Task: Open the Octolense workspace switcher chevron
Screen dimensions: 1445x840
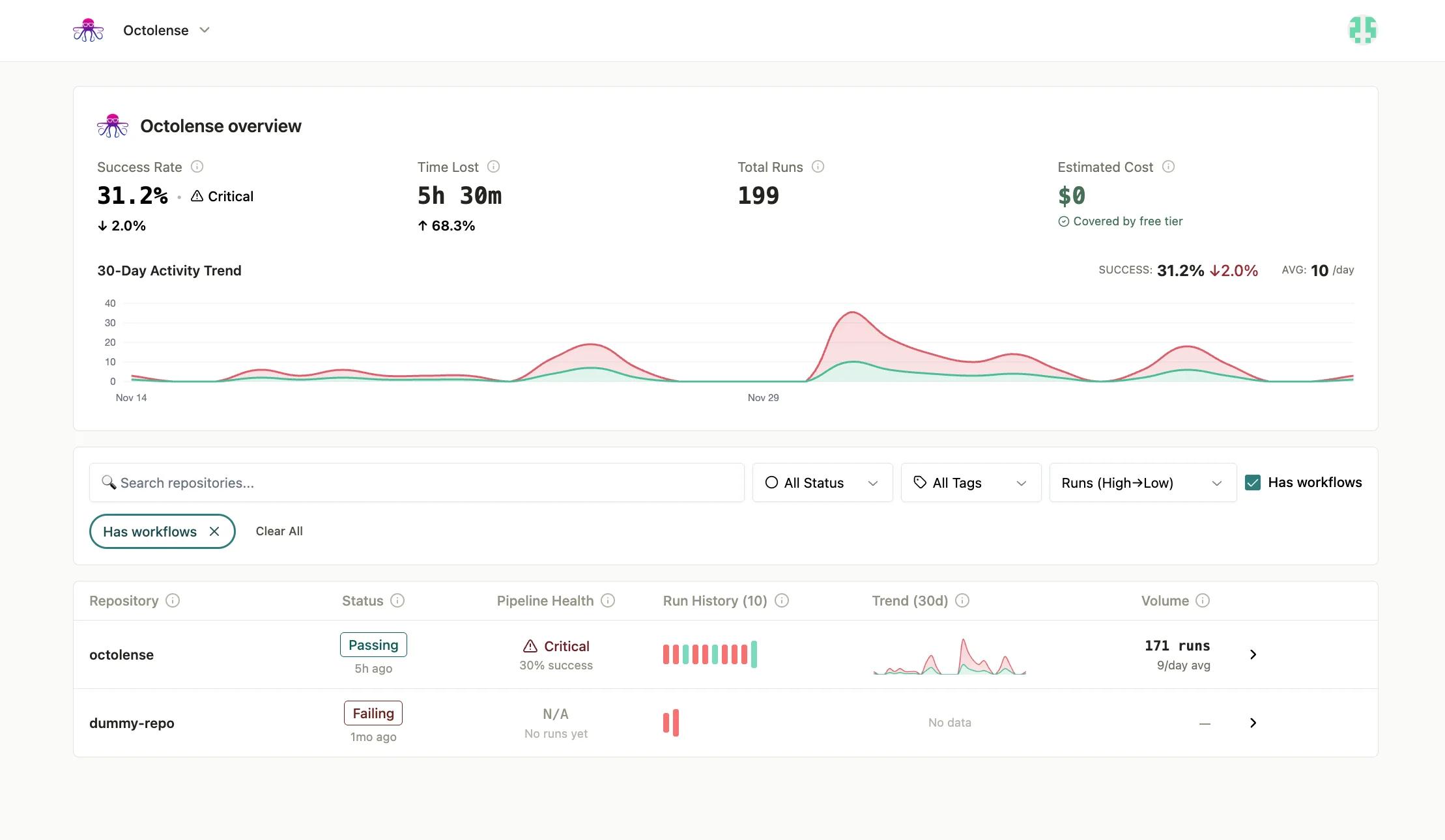Action: click(x=205, y=30)
